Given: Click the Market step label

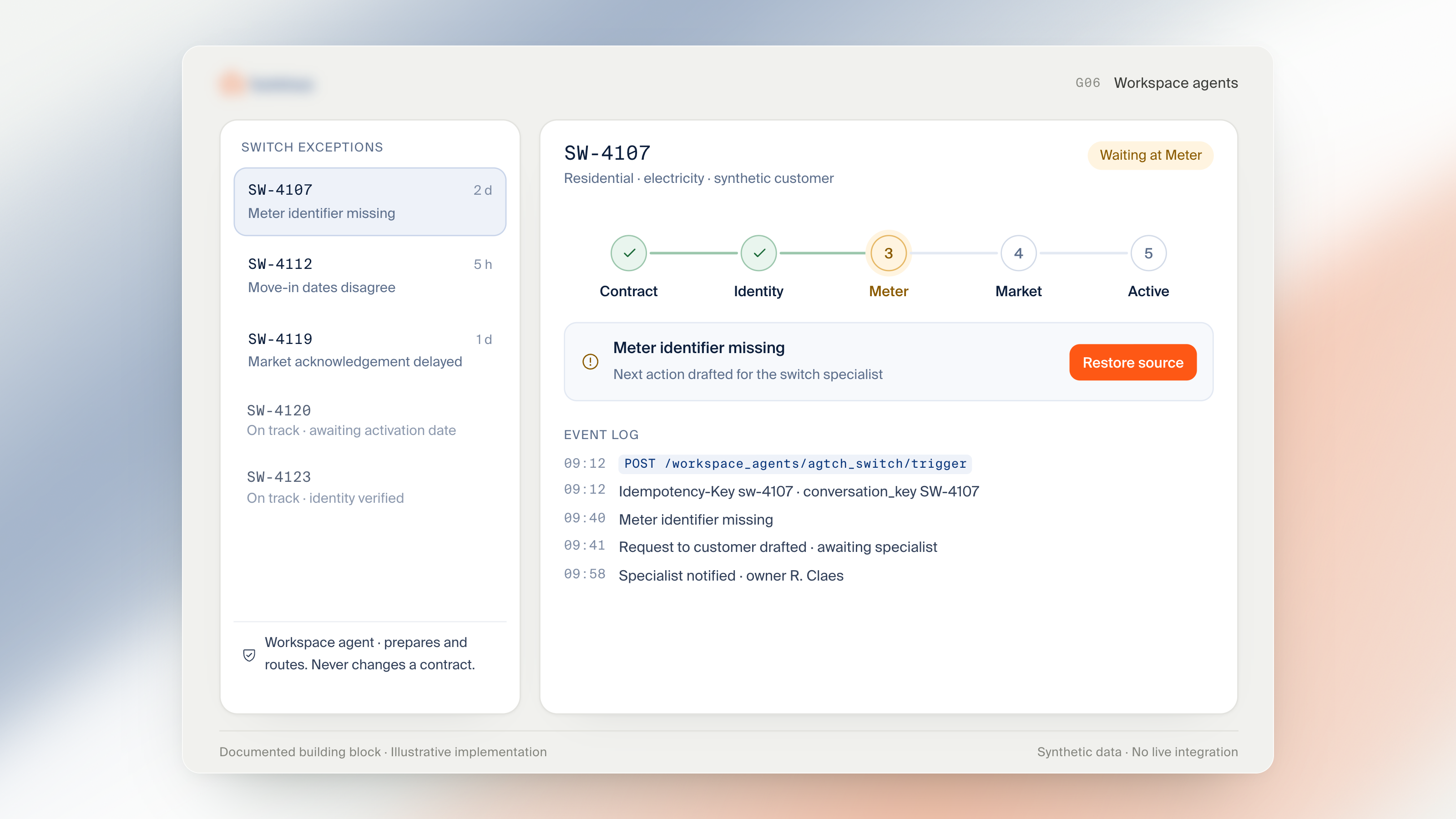Looking at the screenshot, I should pyautogui.click(x=1019, y=291).
